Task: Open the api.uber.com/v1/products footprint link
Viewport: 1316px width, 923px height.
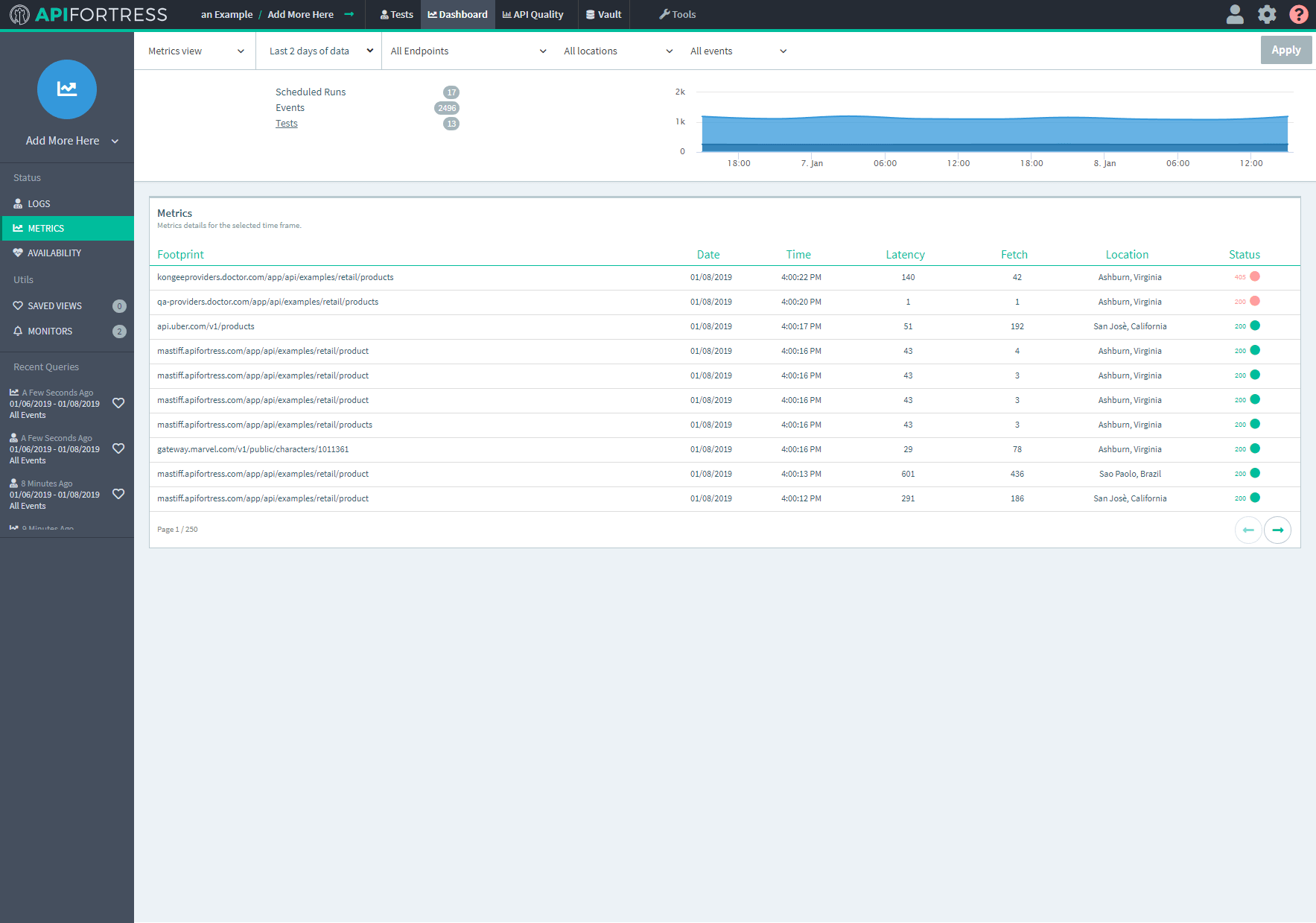Action: tap(206, 326)
